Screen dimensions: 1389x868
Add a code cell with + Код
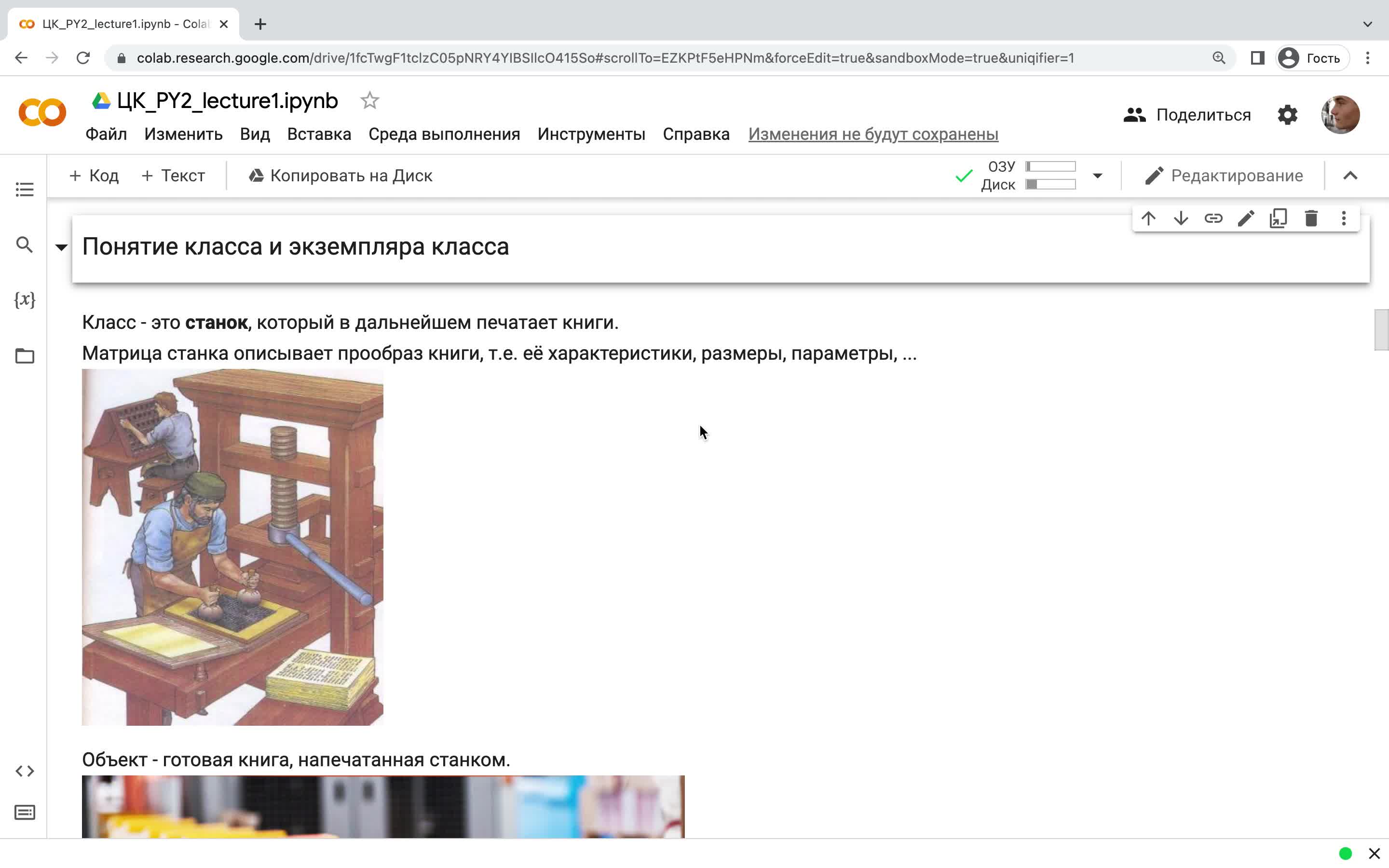[x=94, y=176]
